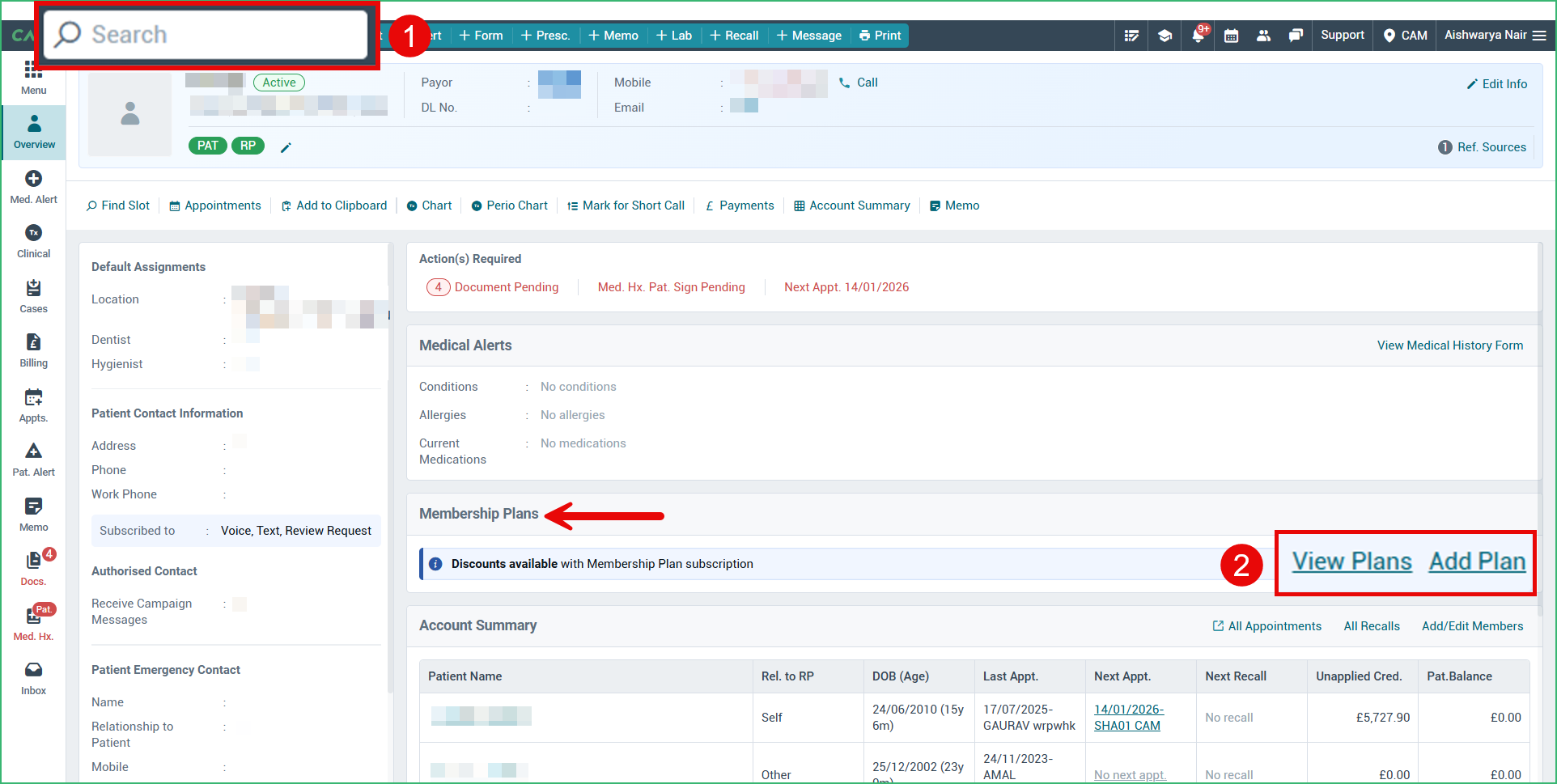Viewport: 1557px width, 784px height.
Task: Open the chat messages icon in top bar
Action: click(1296, 36)
